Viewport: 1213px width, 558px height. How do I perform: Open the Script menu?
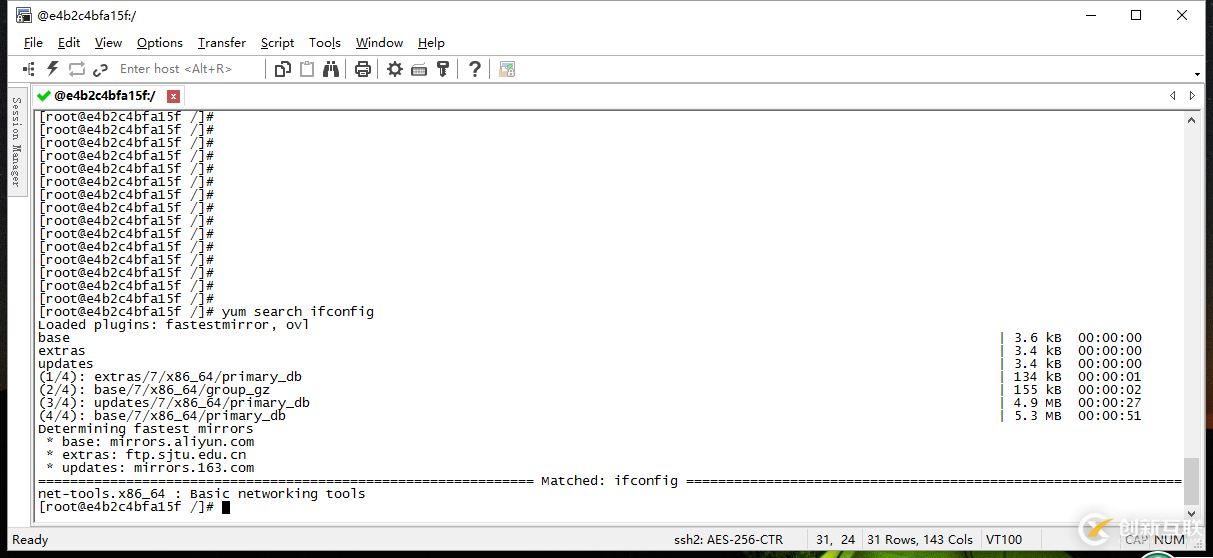[277, 43]
